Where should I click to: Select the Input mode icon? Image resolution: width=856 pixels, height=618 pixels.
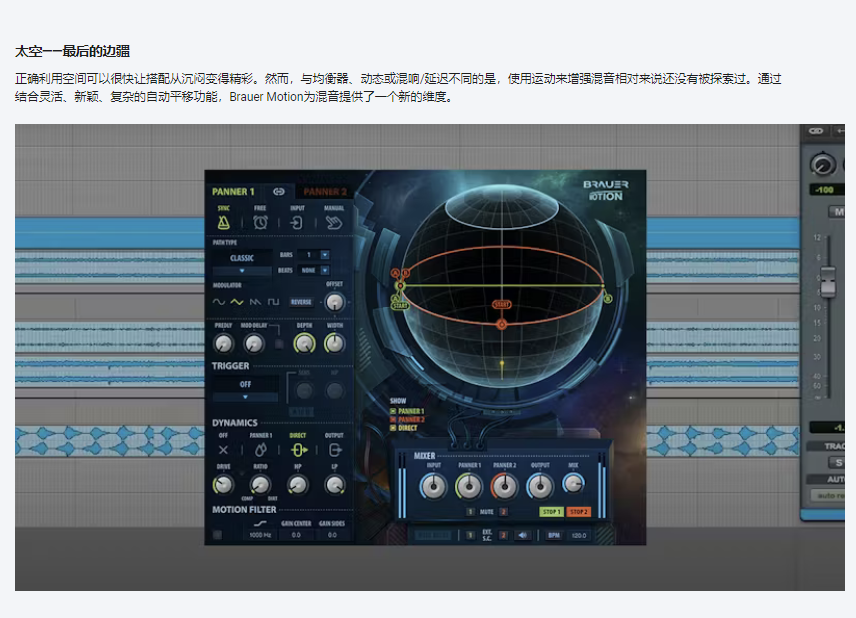[x=296, y=222]
